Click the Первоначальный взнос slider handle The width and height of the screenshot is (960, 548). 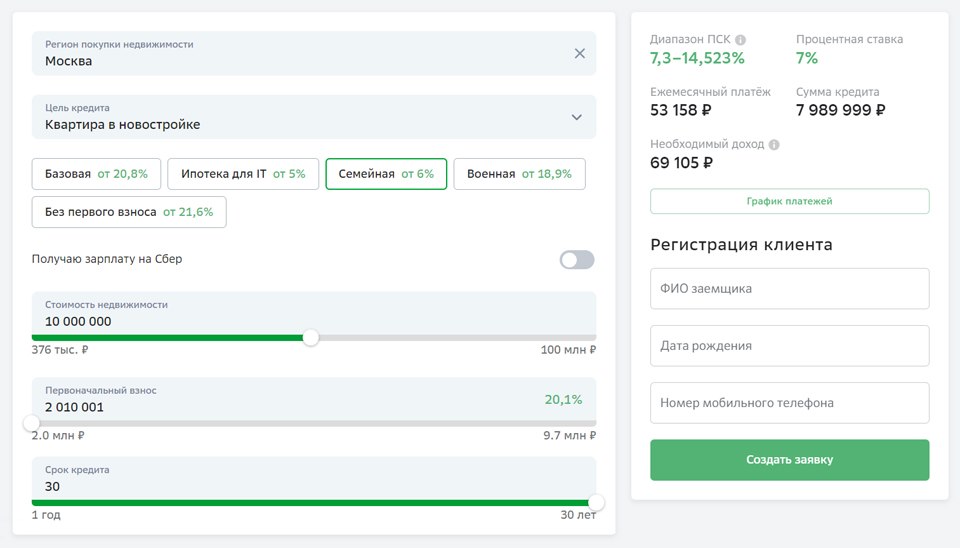tap(32, 423)
